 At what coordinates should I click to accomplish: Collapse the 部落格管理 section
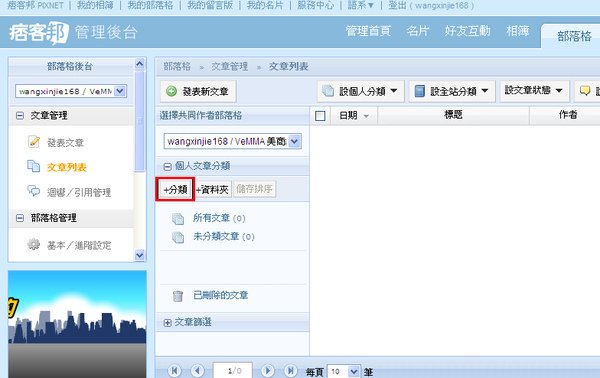(20, 218)
